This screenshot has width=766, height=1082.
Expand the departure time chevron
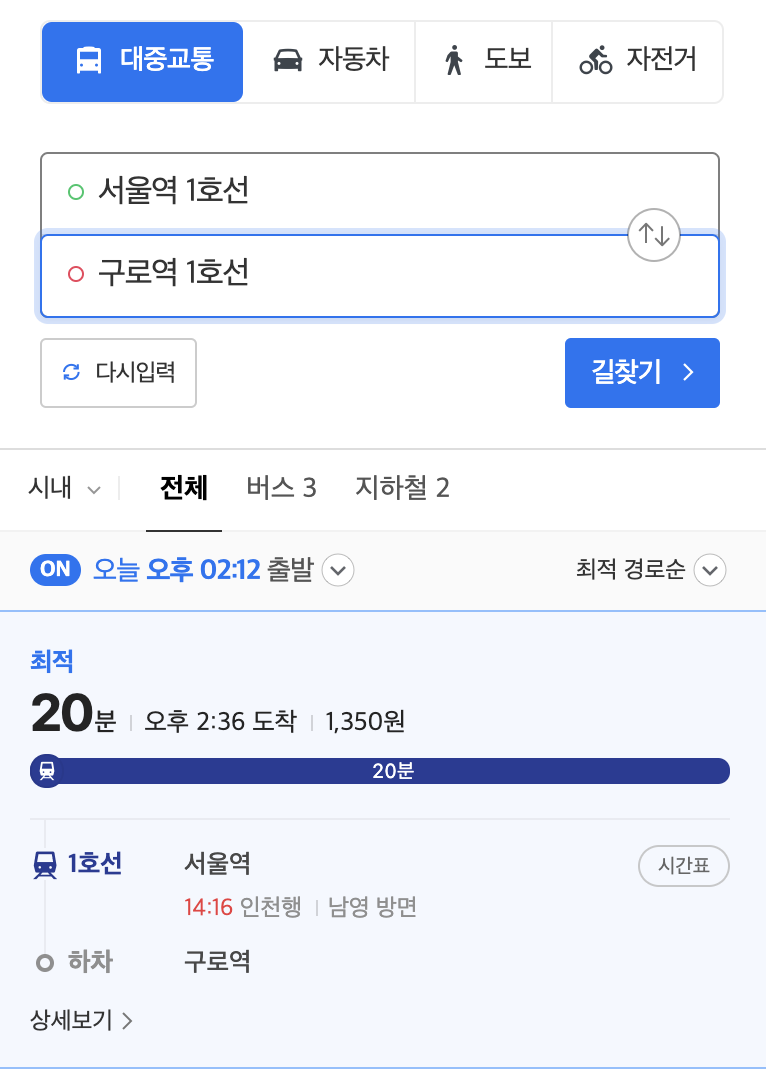tap(338, 571)
